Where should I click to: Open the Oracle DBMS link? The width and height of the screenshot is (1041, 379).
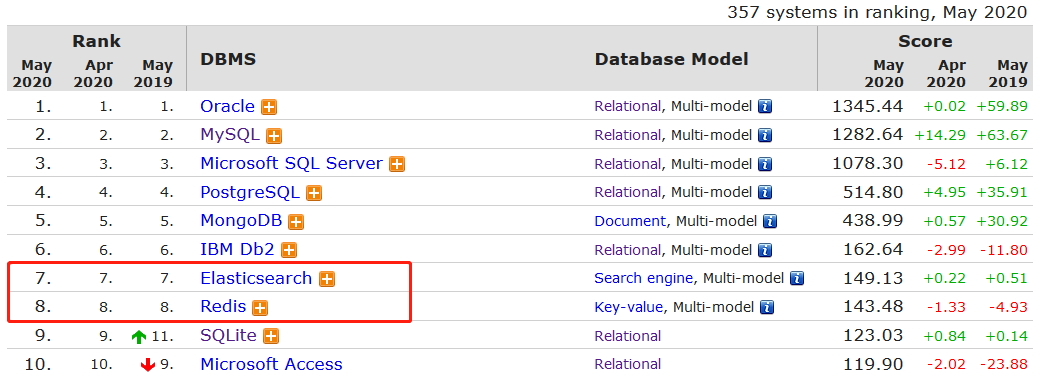228,106
